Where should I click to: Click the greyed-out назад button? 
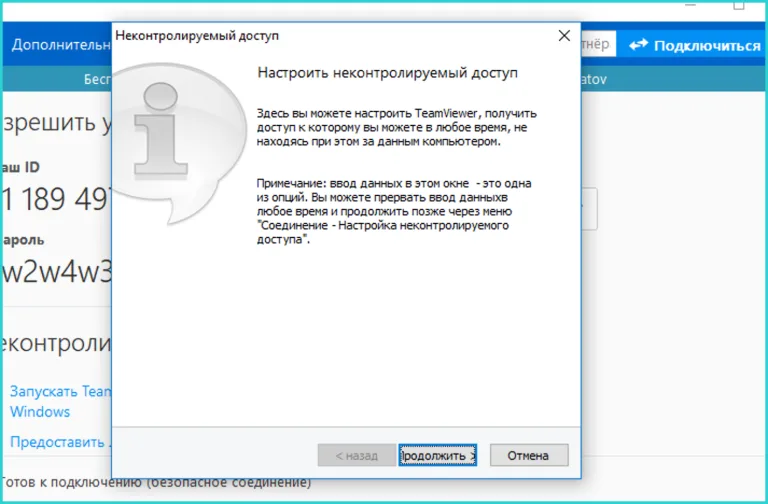tap(357, 456)
